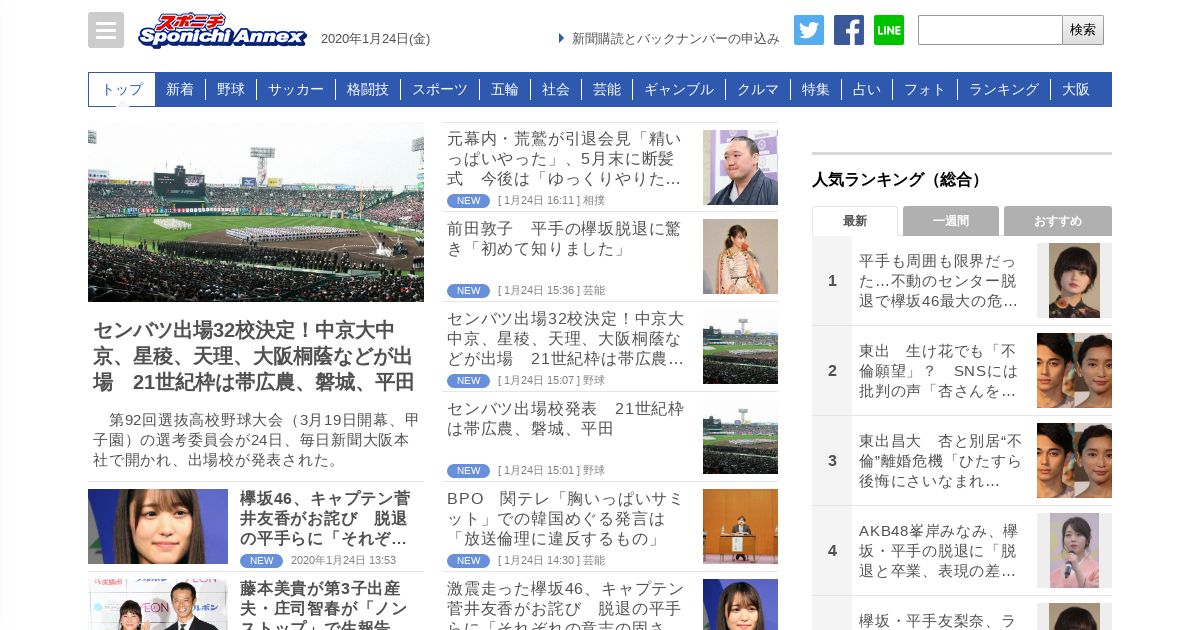Open rank 4 峯岸みなみ thumbnail

(1074, 550)
